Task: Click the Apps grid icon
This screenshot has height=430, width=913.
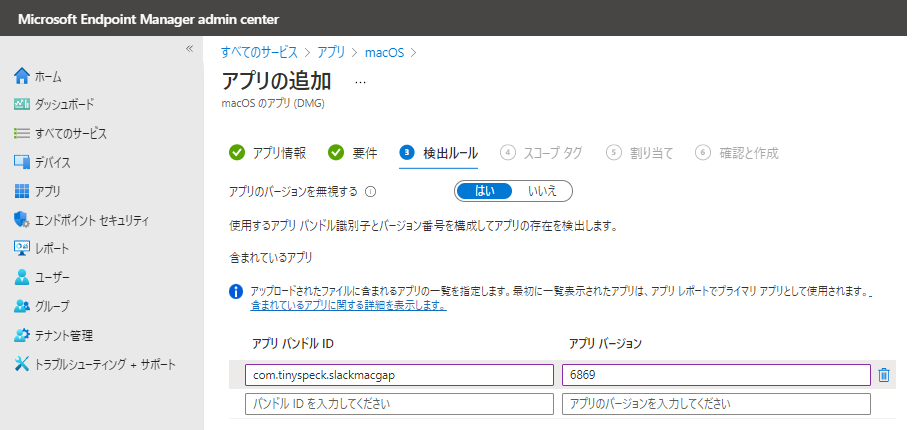Action: pos(22,191)
